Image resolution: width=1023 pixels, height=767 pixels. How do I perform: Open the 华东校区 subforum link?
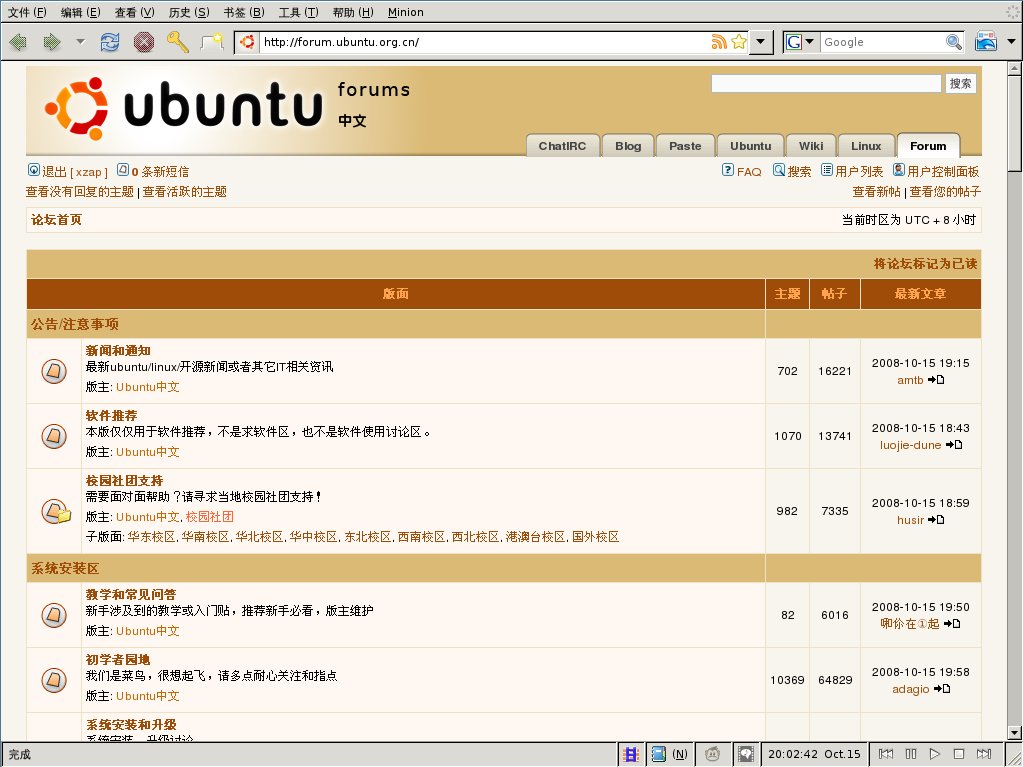pyautogui.click(x=151, y=537)
